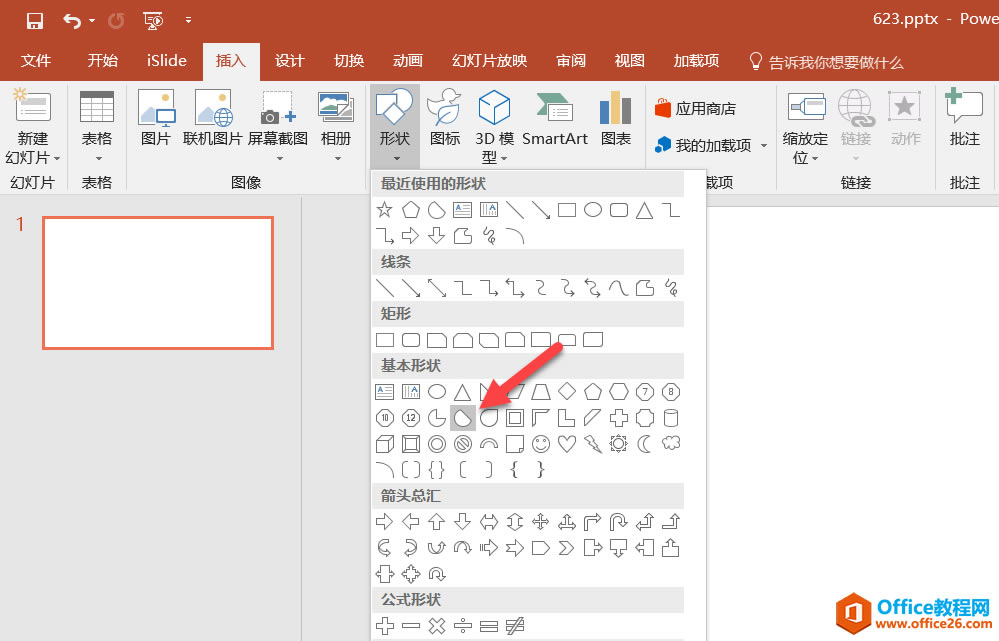Pick the rounded rectangle in rectangles section

click(x=411, y=340)
